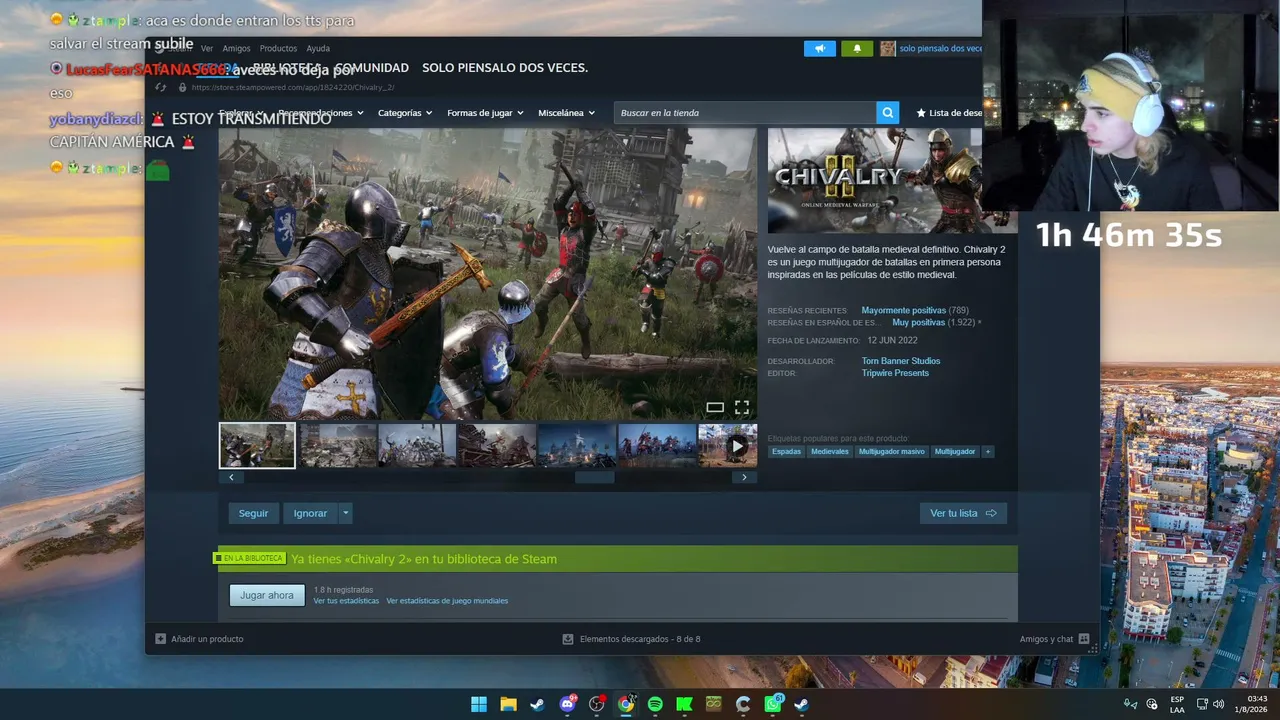This screenshot has height=720, width=1280.
Task: Click the Espadas tag
Action: point(787,452)
